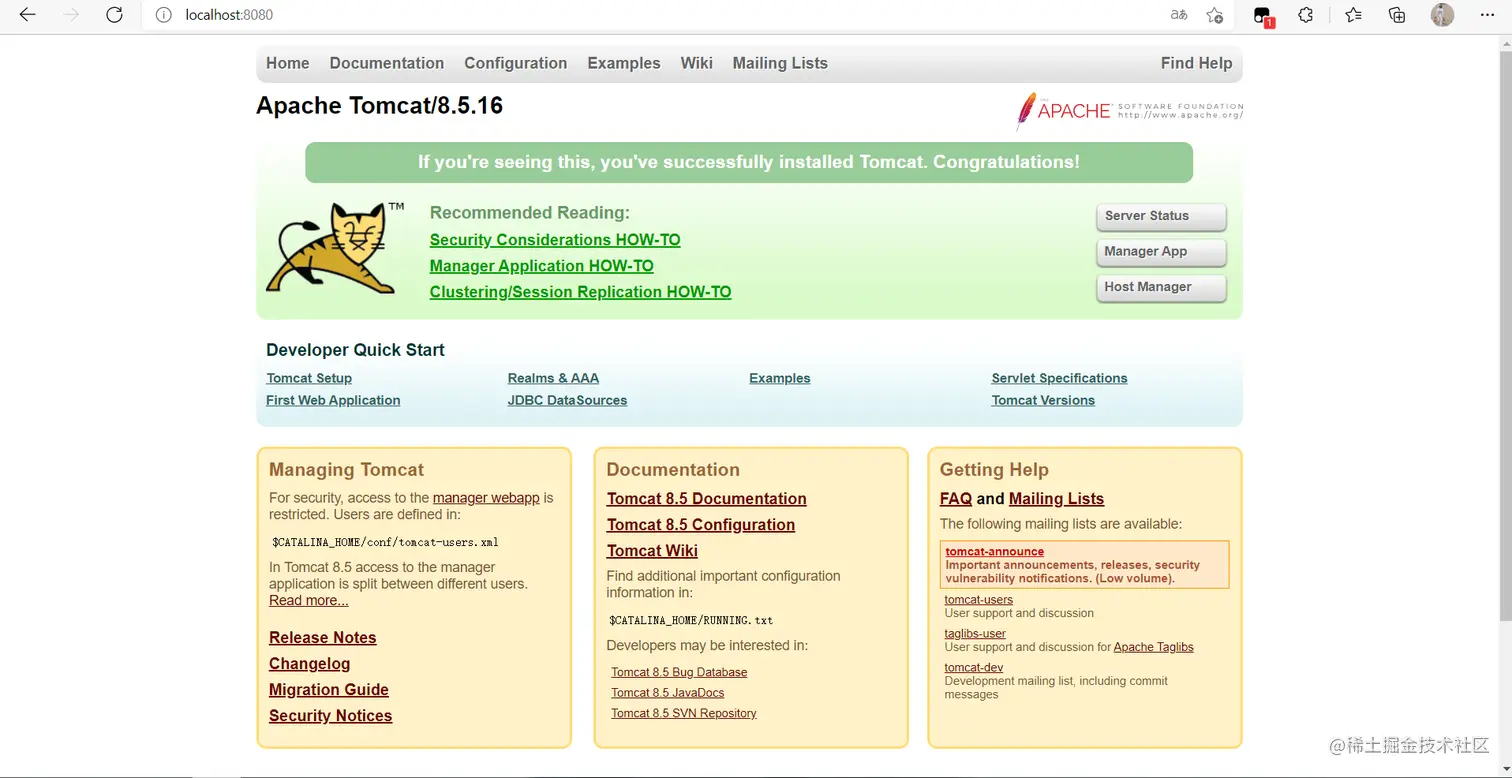Open the Tomcat 8.5 Documentation link
The width and height of the screenshot is (1512, 778).
[707, 499]
